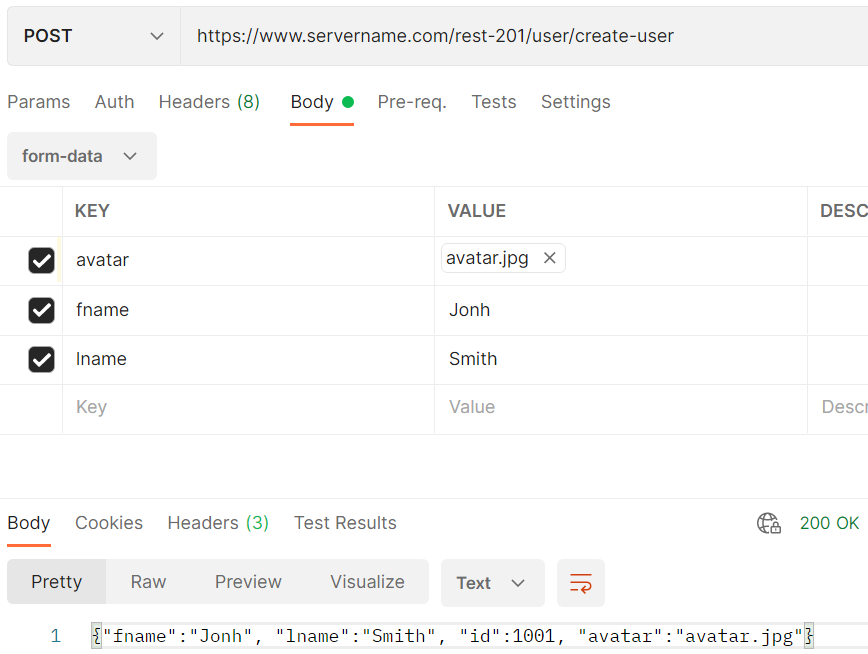Select the Pretty response view
The width and height of the screenshot is (868, 654).
point(56,582)
